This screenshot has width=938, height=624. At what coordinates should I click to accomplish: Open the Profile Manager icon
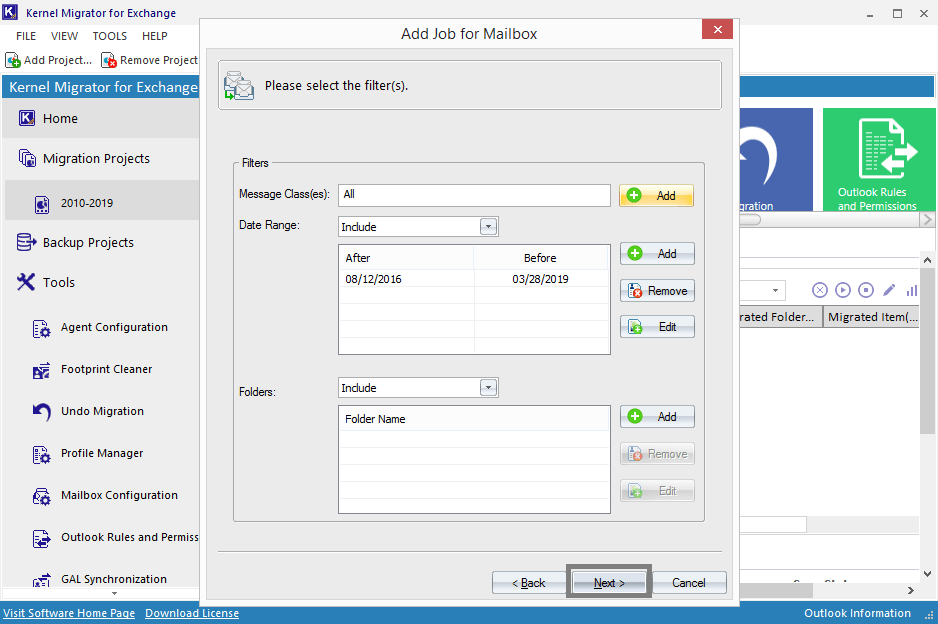click(41, 454)
